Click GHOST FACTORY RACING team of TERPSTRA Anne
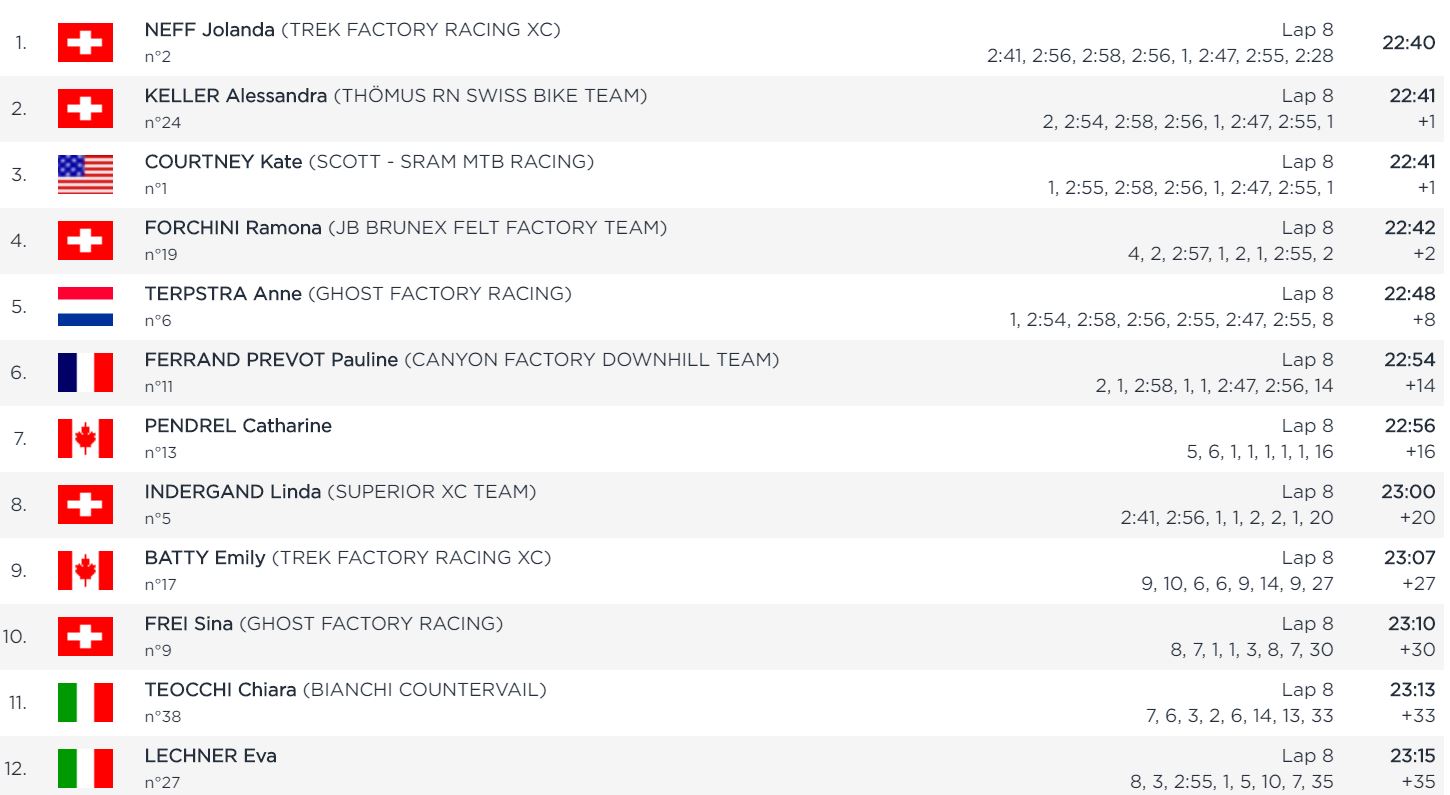The height and width of the screenshot is (795, 1450). (440, 294)
